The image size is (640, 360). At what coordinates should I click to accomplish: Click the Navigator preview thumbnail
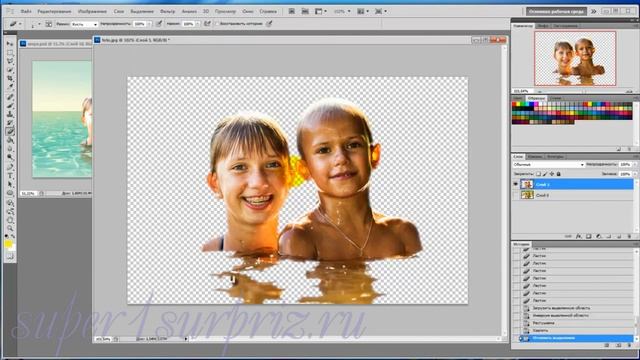(x=575, y=58)
